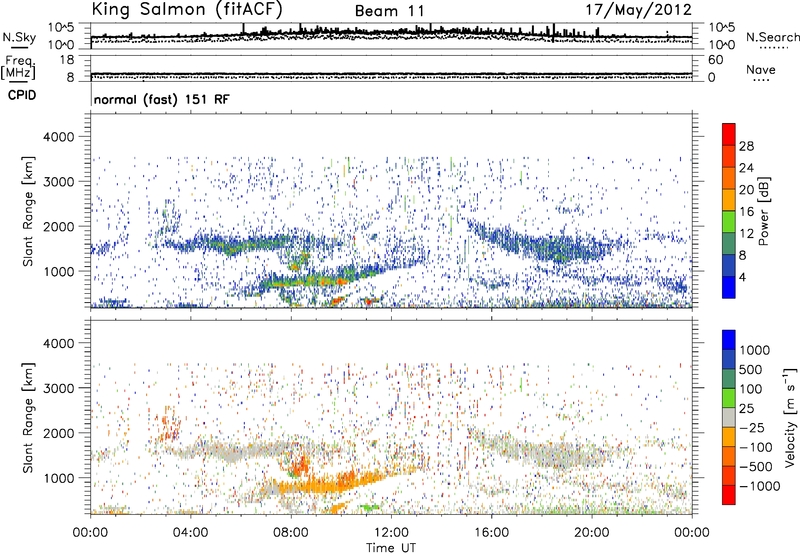Select the 'Slant Range [km]' label of velocity panel
800x554 pixels.
pyautogui.click(x=28, y=418)
